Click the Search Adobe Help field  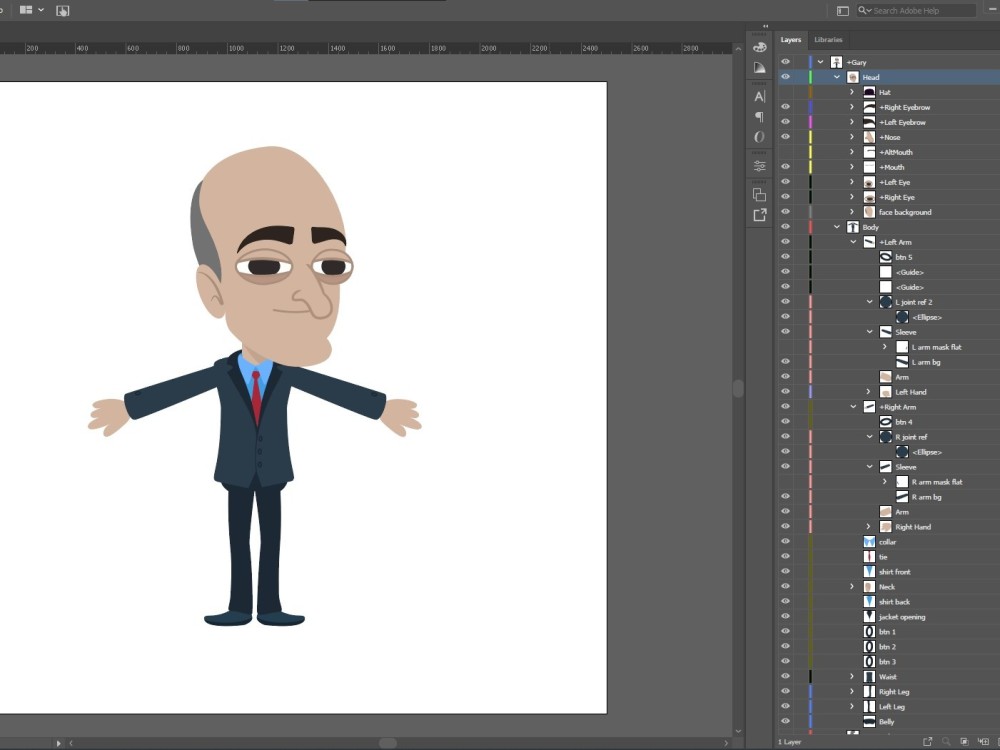(916, 10)
